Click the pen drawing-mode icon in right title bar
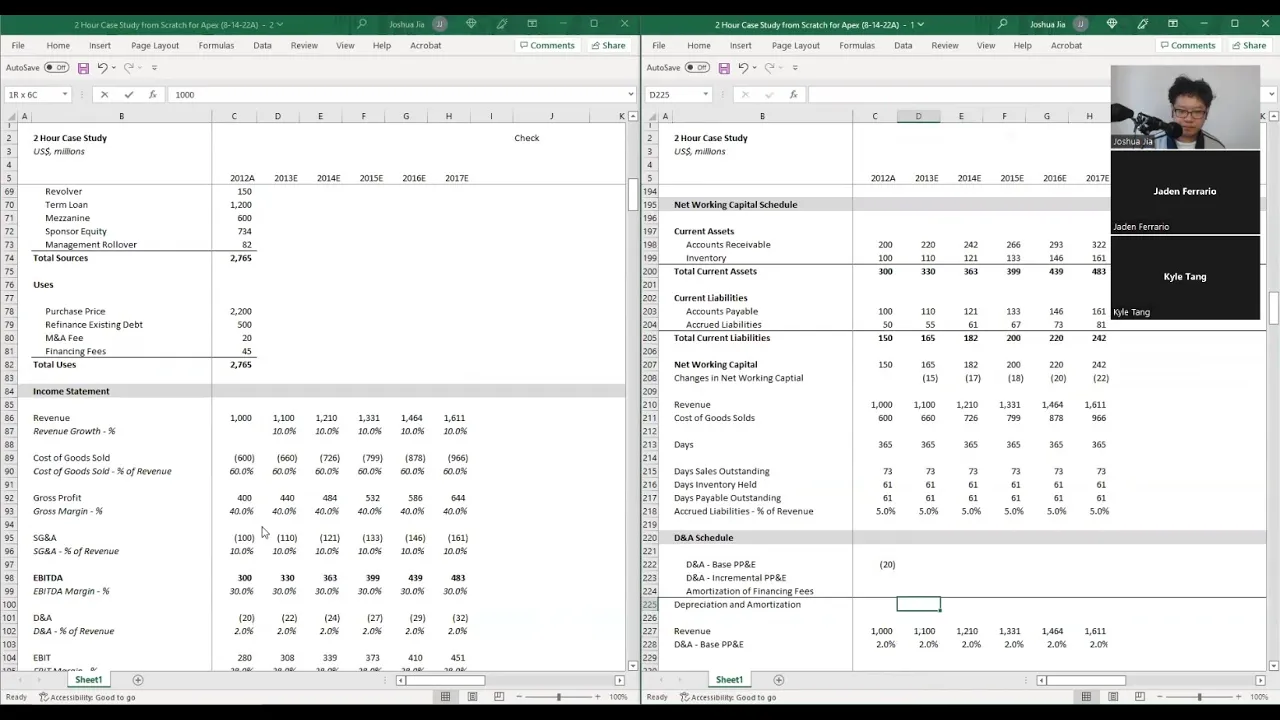This screenshot has height=720, width=1280. [x=1143, y=24]
